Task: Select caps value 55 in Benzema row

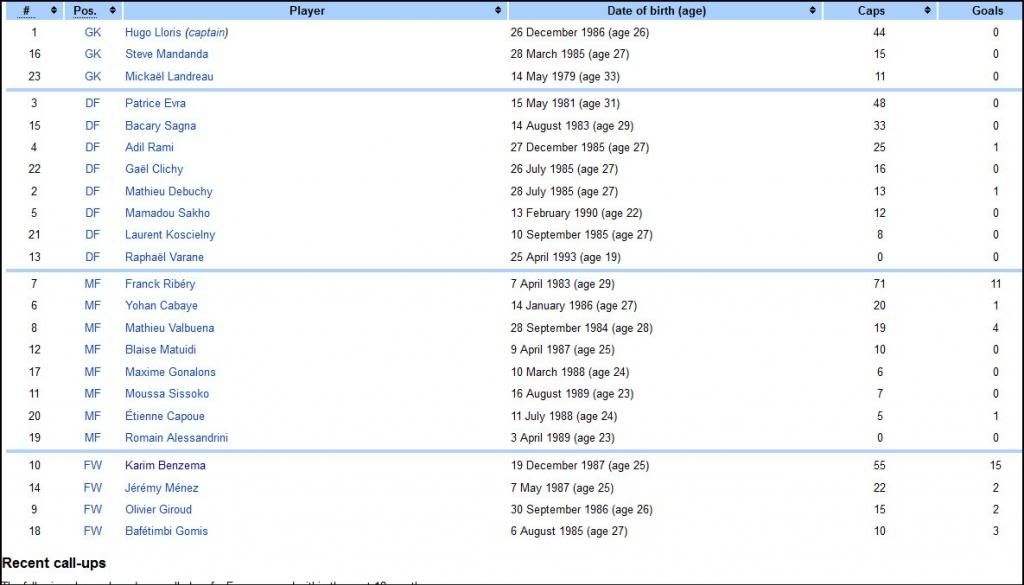Action: tap(880, 466)
